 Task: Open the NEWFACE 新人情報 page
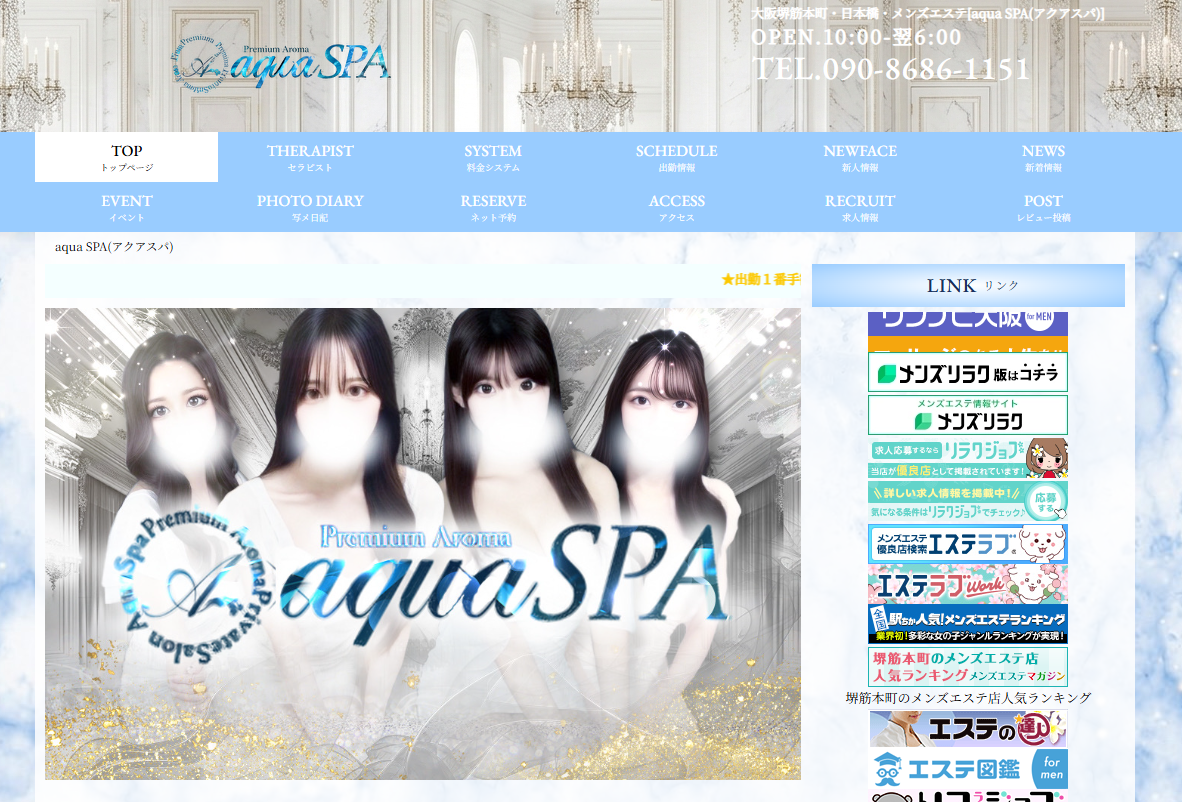(x=860, y=158)
